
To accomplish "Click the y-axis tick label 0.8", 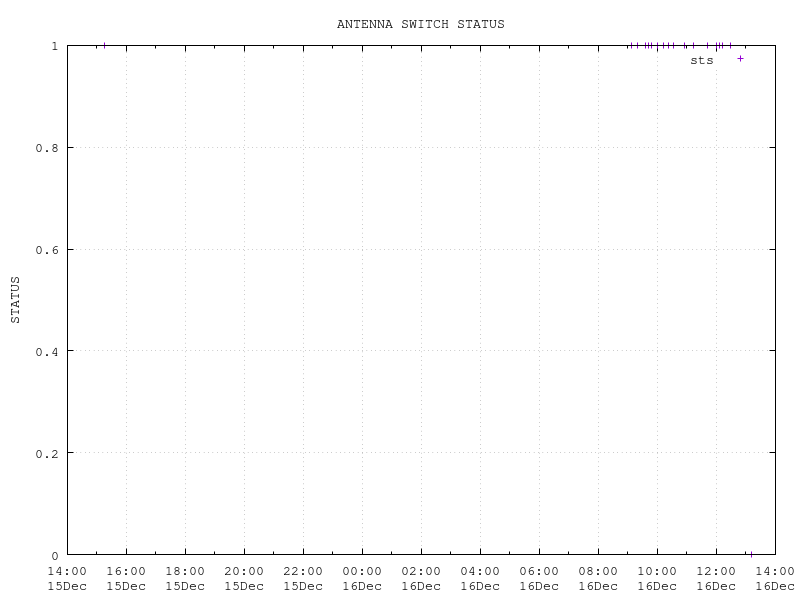I will pos(47,148).
